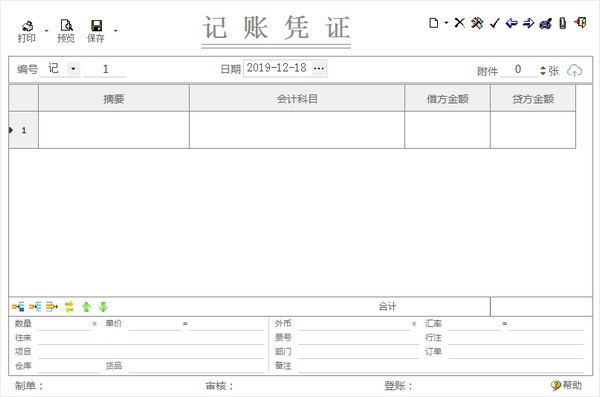Click the date field 2019-12-18
The width and height of the screenshot is (600, 397).
(x=277, y=68)
